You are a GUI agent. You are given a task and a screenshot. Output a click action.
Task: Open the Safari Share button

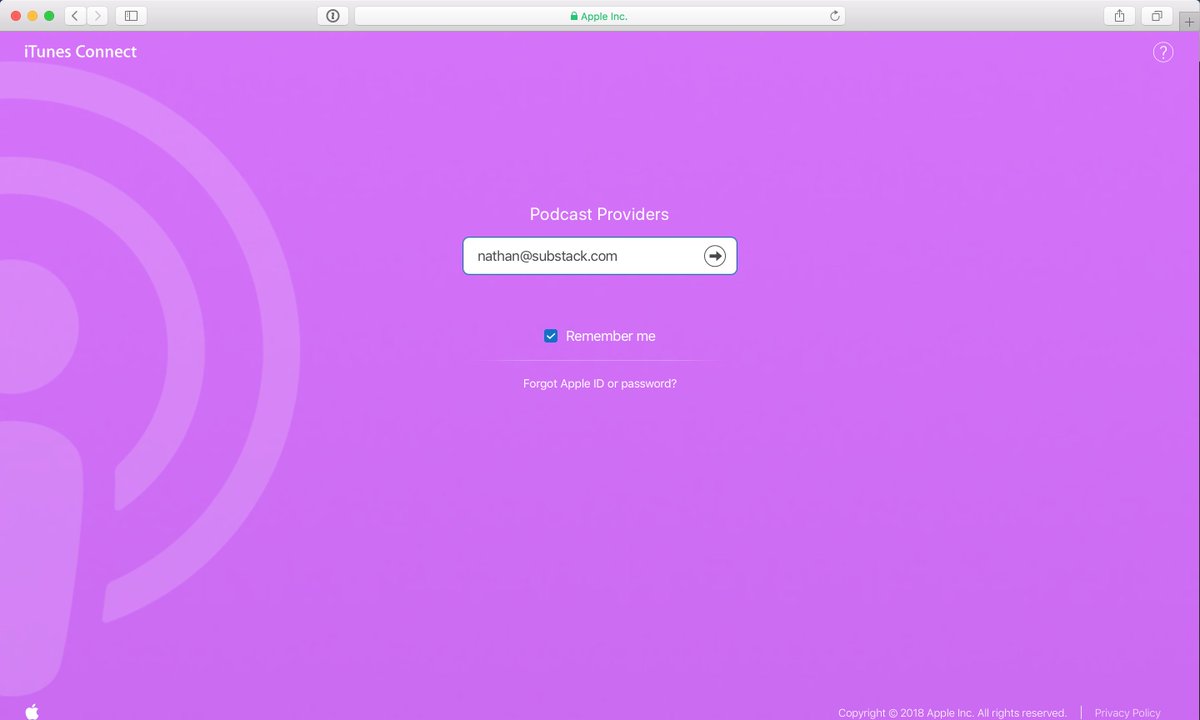1119,16
